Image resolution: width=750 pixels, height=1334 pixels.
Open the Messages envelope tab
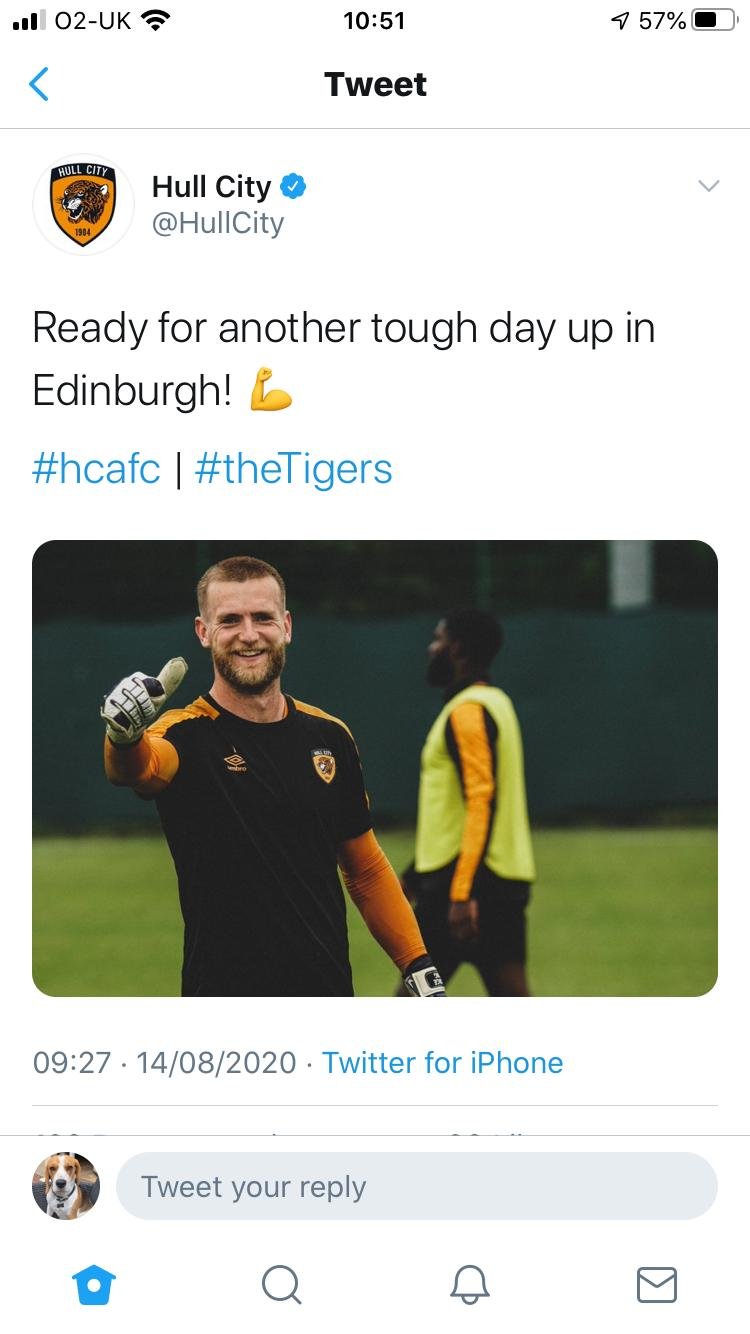click(657, 1284)
